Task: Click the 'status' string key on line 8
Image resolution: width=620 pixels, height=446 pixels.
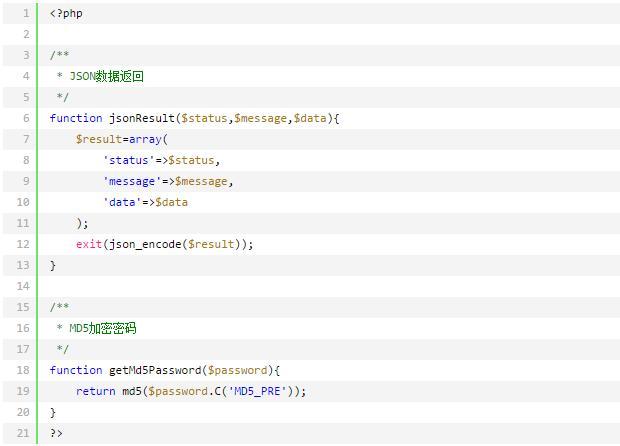Action: pyautogui.click(x=129, y=160)
